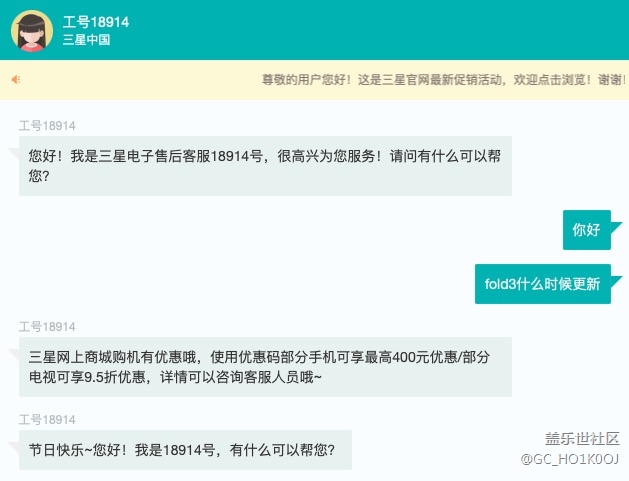
Task: Click the second 工号18914 sender label
Action: 47,327
